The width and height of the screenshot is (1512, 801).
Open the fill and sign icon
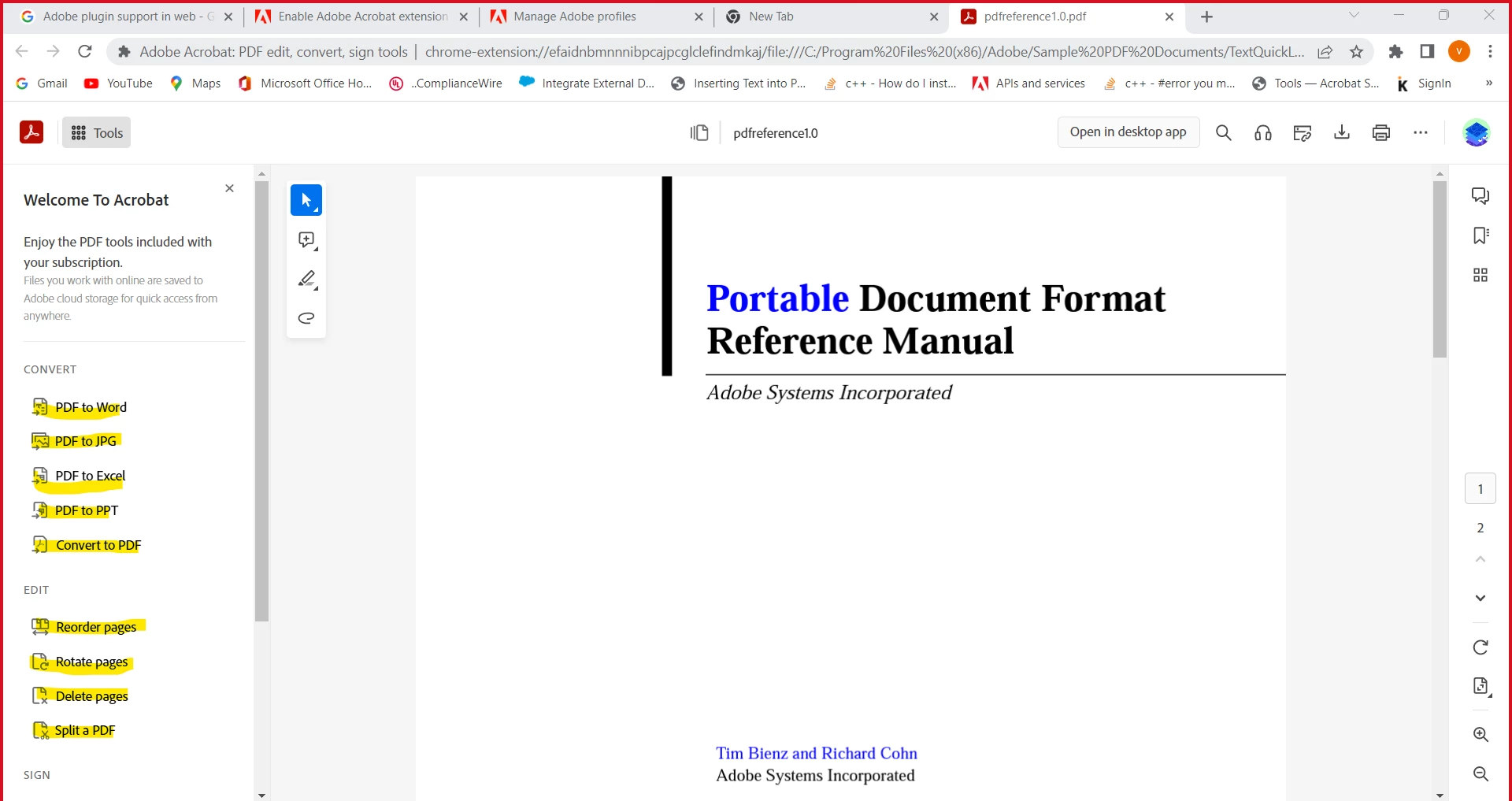(x=1303, y=133)
